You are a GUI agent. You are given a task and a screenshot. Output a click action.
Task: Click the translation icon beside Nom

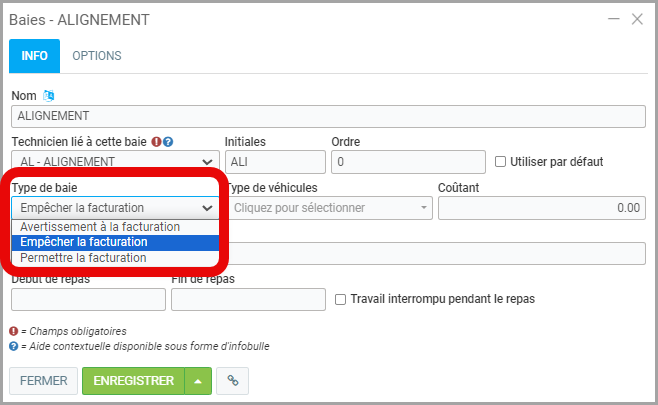[x=49, y=96]
